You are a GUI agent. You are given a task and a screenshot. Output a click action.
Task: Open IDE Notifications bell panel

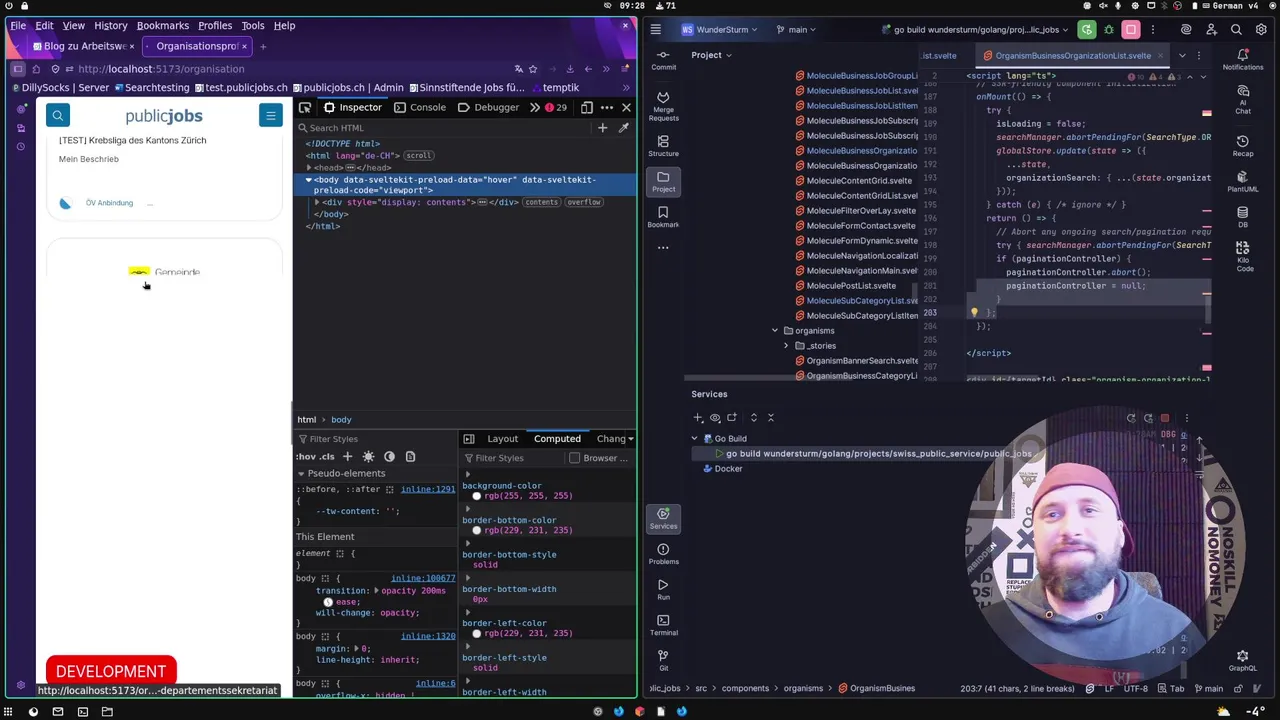[x=1243, y=60]
